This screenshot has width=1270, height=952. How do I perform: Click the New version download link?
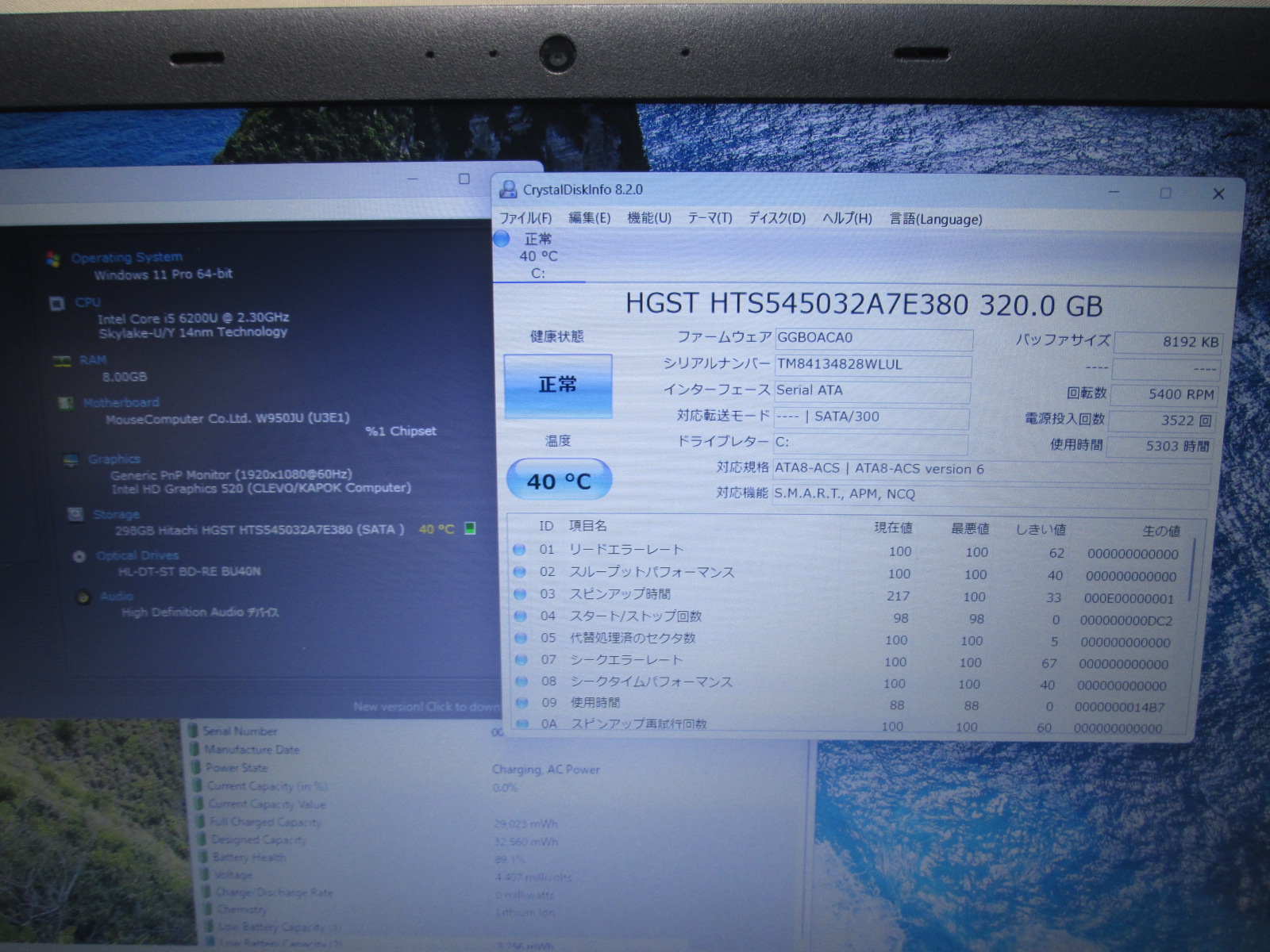tap(426, 706)
